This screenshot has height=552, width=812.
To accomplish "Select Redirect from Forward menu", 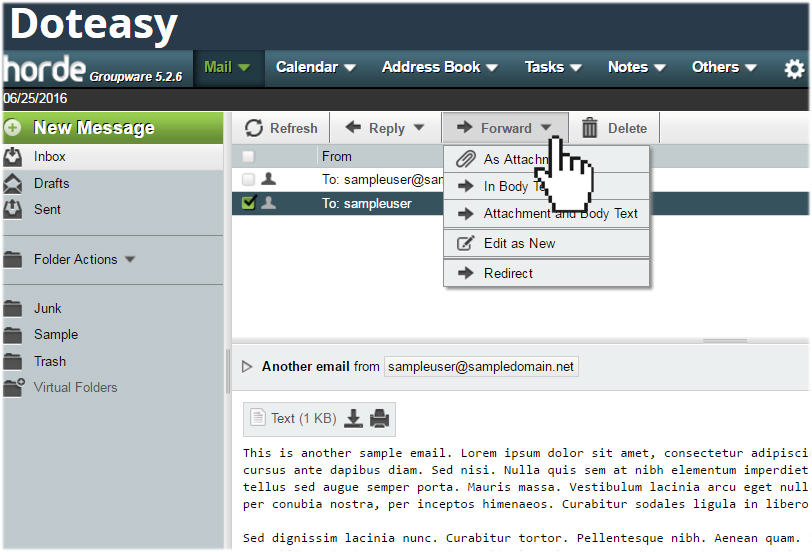I will pos(546,273).
